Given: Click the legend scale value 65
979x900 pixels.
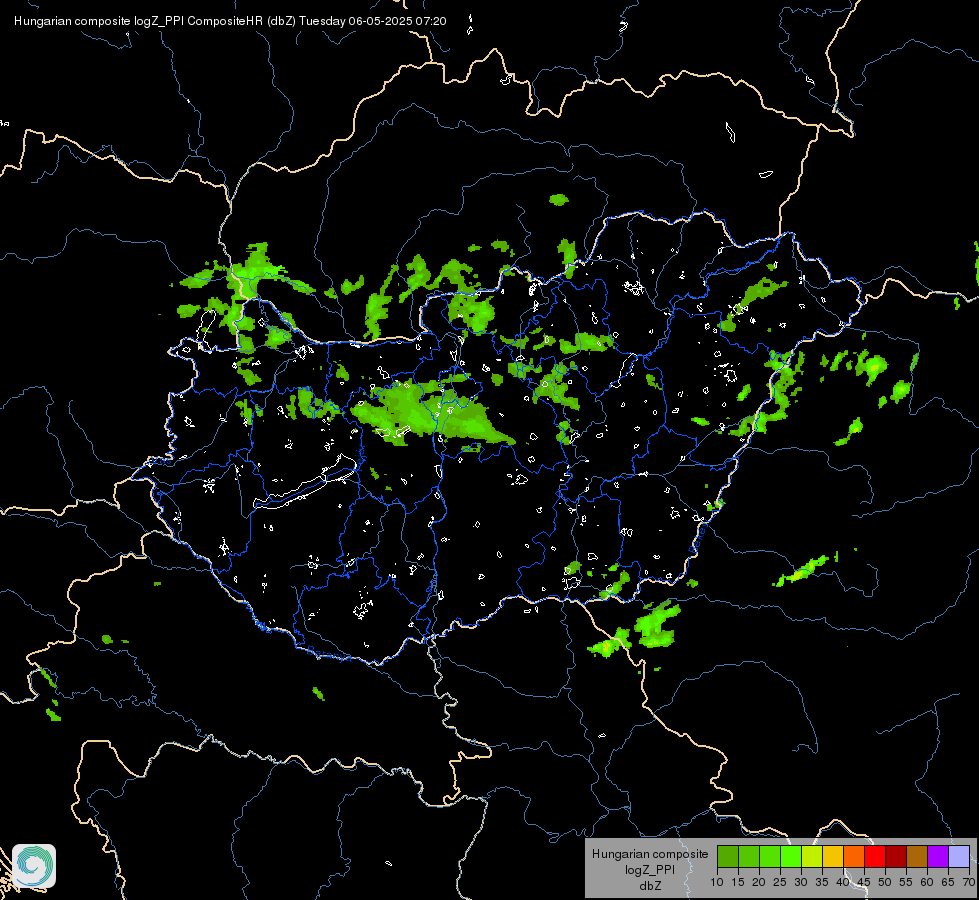Looking at the screenshot, I should [x=948, y=883].
